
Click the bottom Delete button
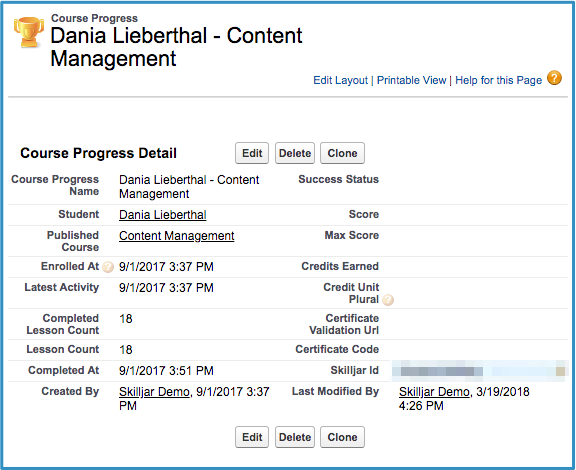coord(295,437)
